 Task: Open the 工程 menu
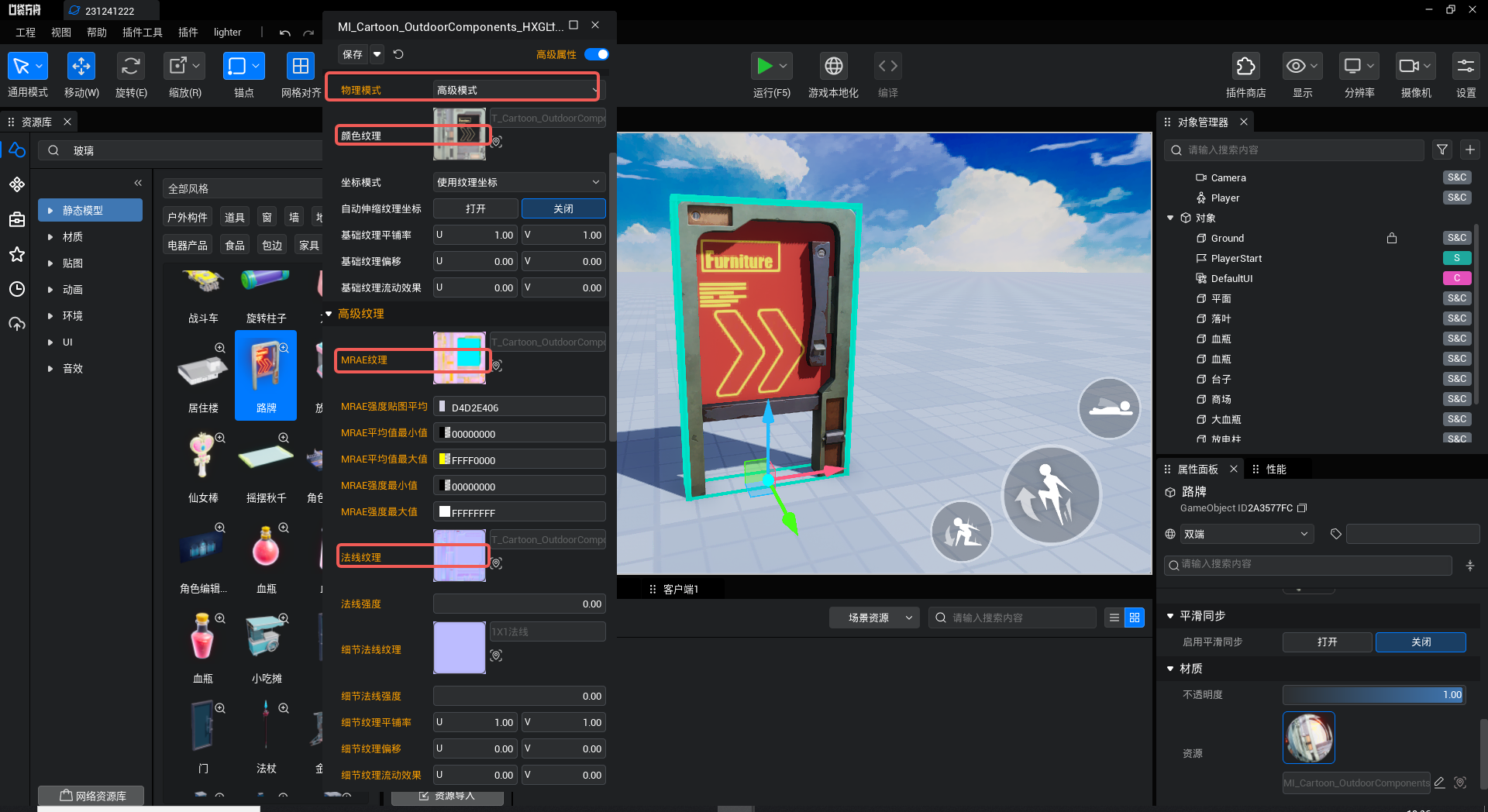coord(26,33)
